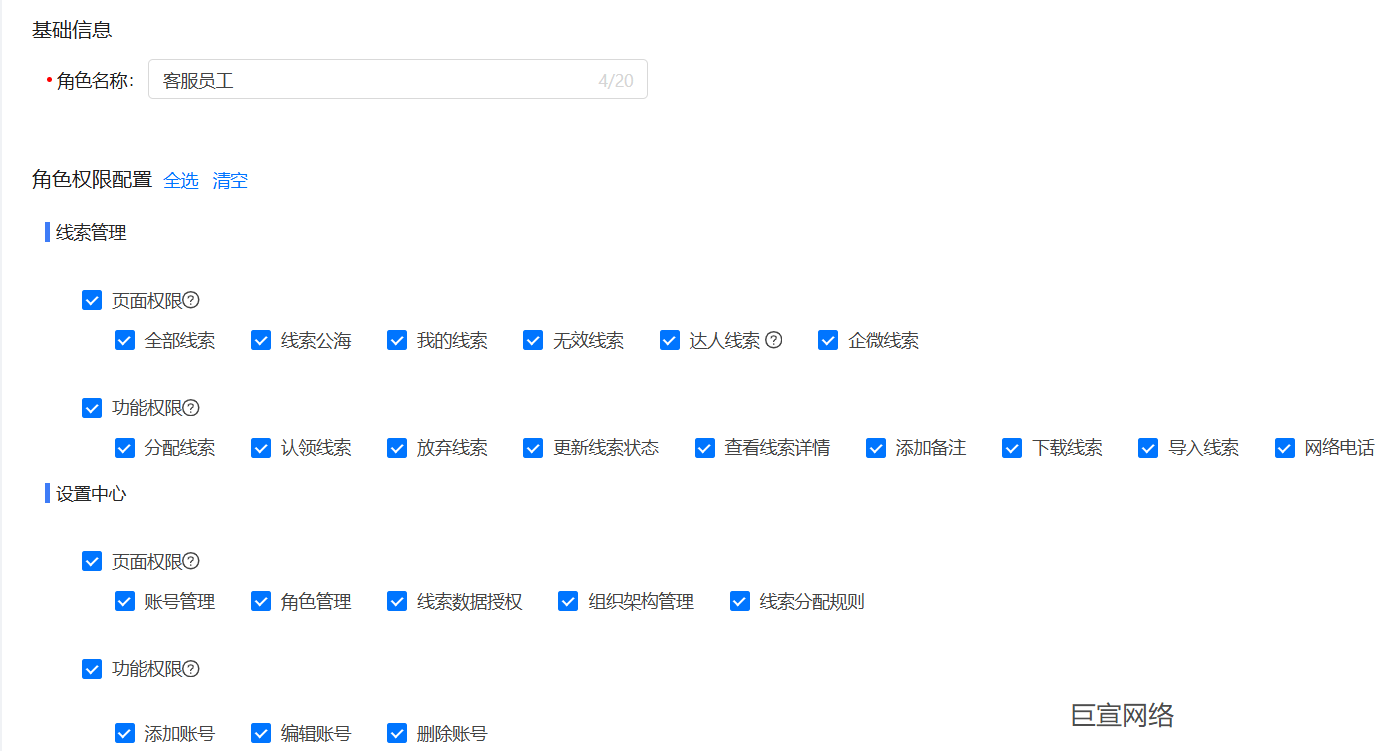Screen dimensions: 1394x751
Task: Click the 设置中心 section heading
Action: 91,493
